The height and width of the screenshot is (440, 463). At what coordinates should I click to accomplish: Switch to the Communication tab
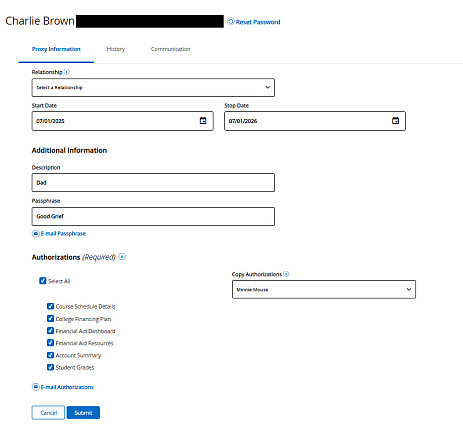(170, 49)
